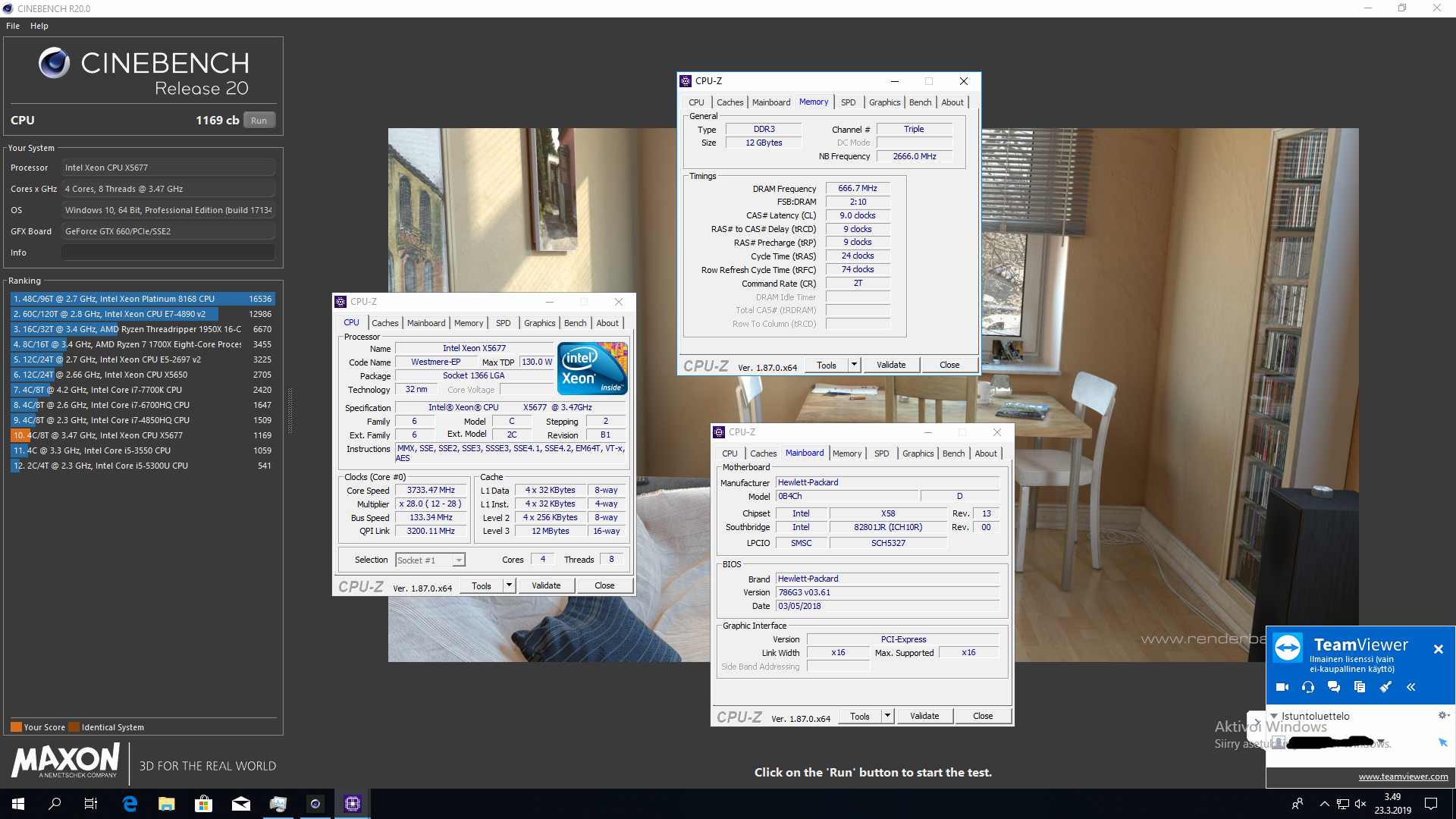The height and width of the screenshot is (819, 1456).
Task: Open About tab in CPU-Z Mainboard window
Action: pyautogui.click(x=986, y=453)
